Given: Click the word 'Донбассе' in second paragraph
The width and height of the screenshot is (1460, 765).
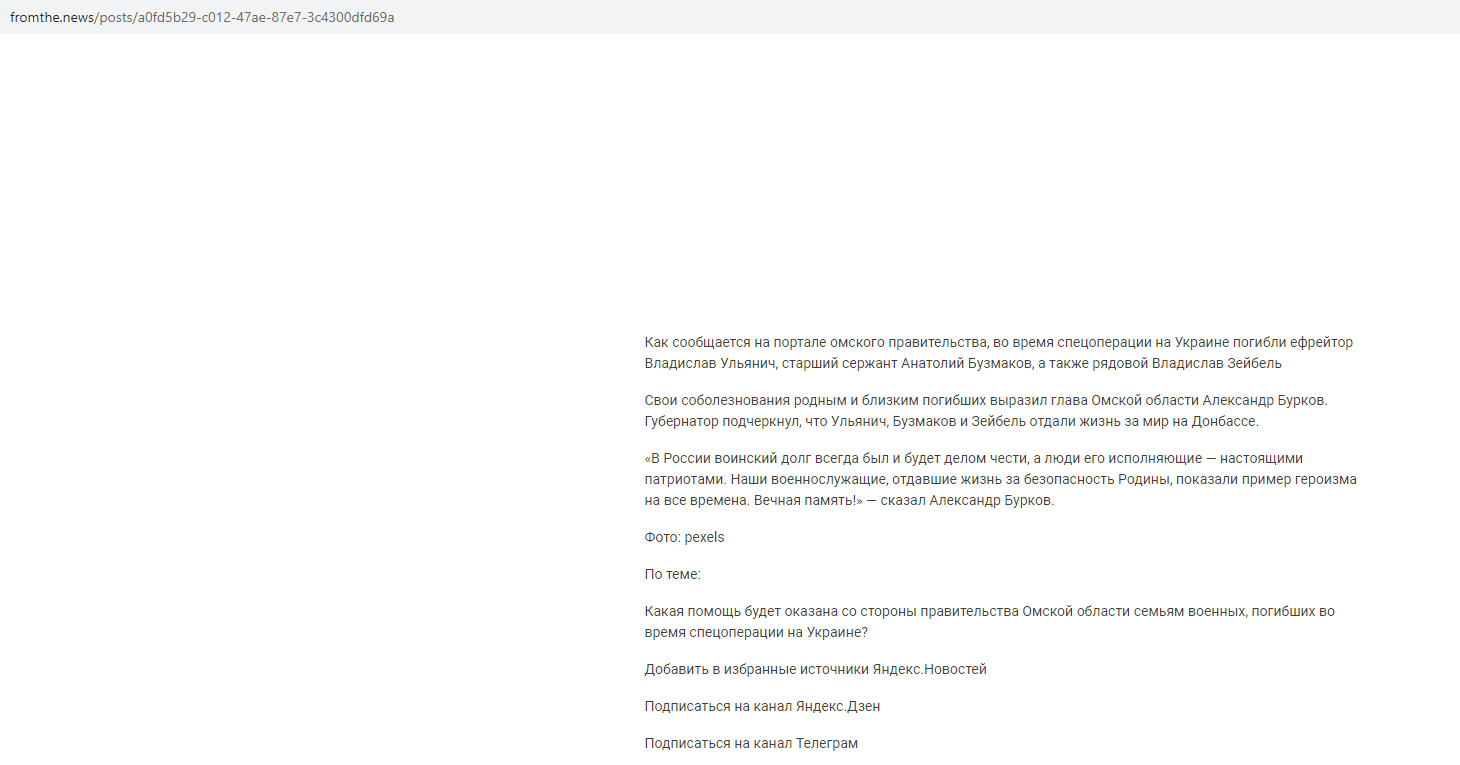Looking at the screenshot, I should point(1225,421).
